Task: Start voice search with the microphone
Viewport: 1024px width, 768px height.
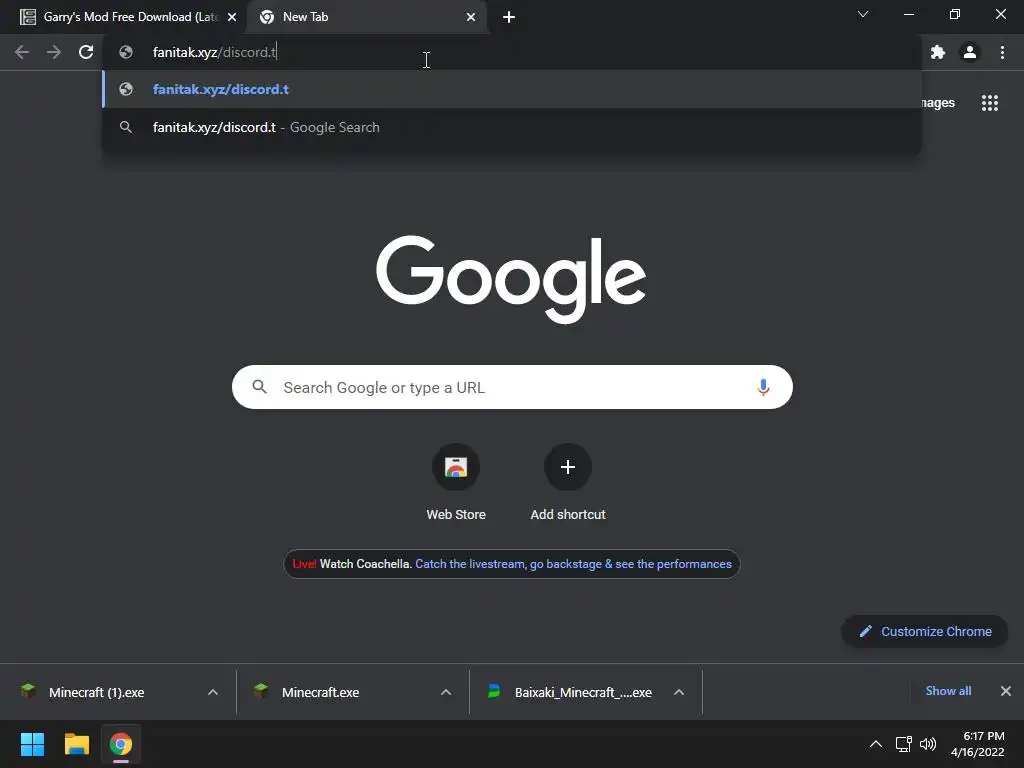Action: 763,387
